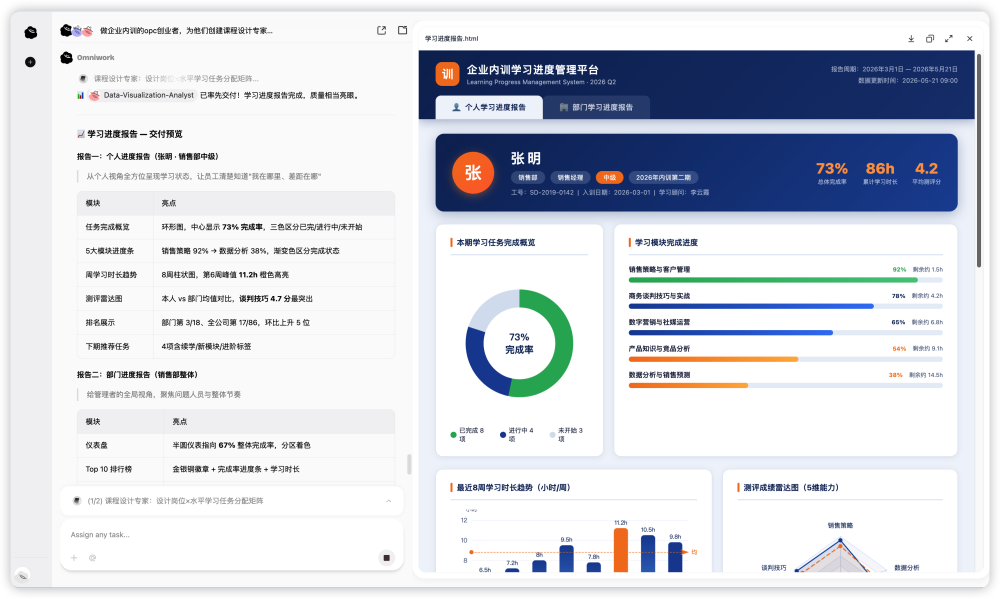1000x599 pixels.
Task: Click the orange 11.2h peak bar in weekly chart
Action: [x=621, y=549]
